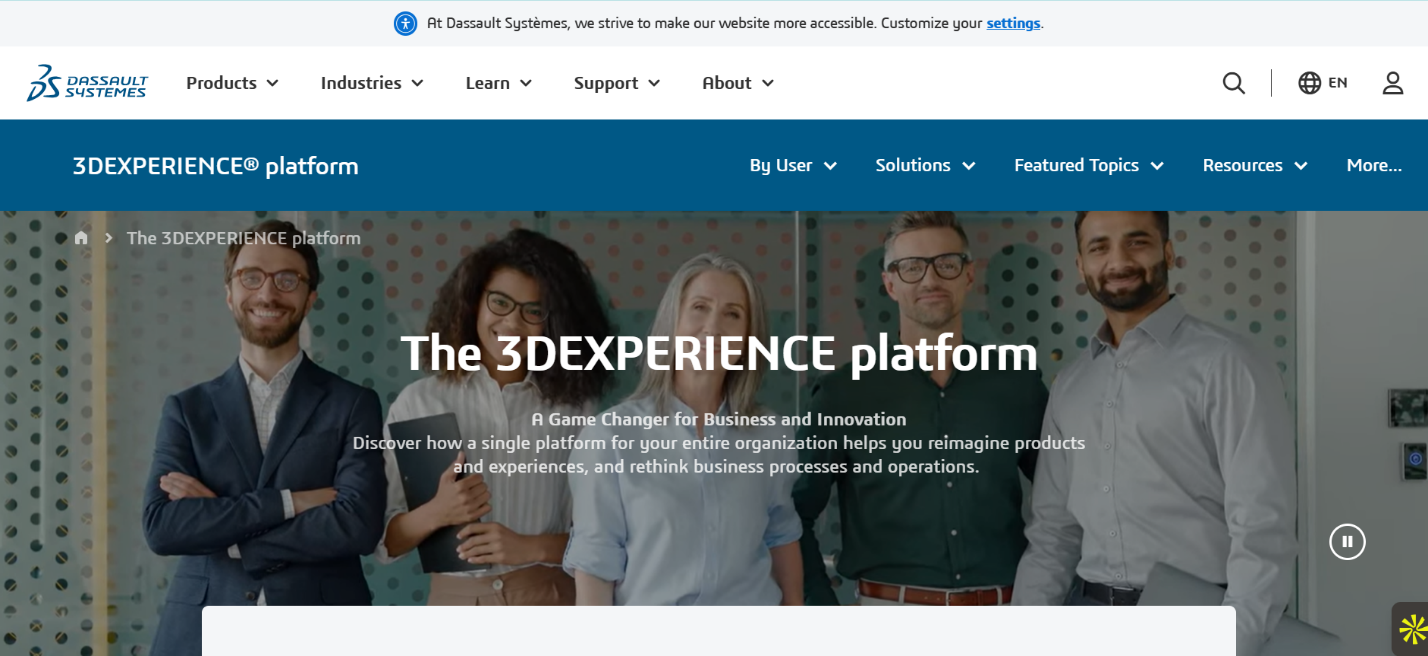
Task: Open the user account profile icon
Action: (1393, 83)
